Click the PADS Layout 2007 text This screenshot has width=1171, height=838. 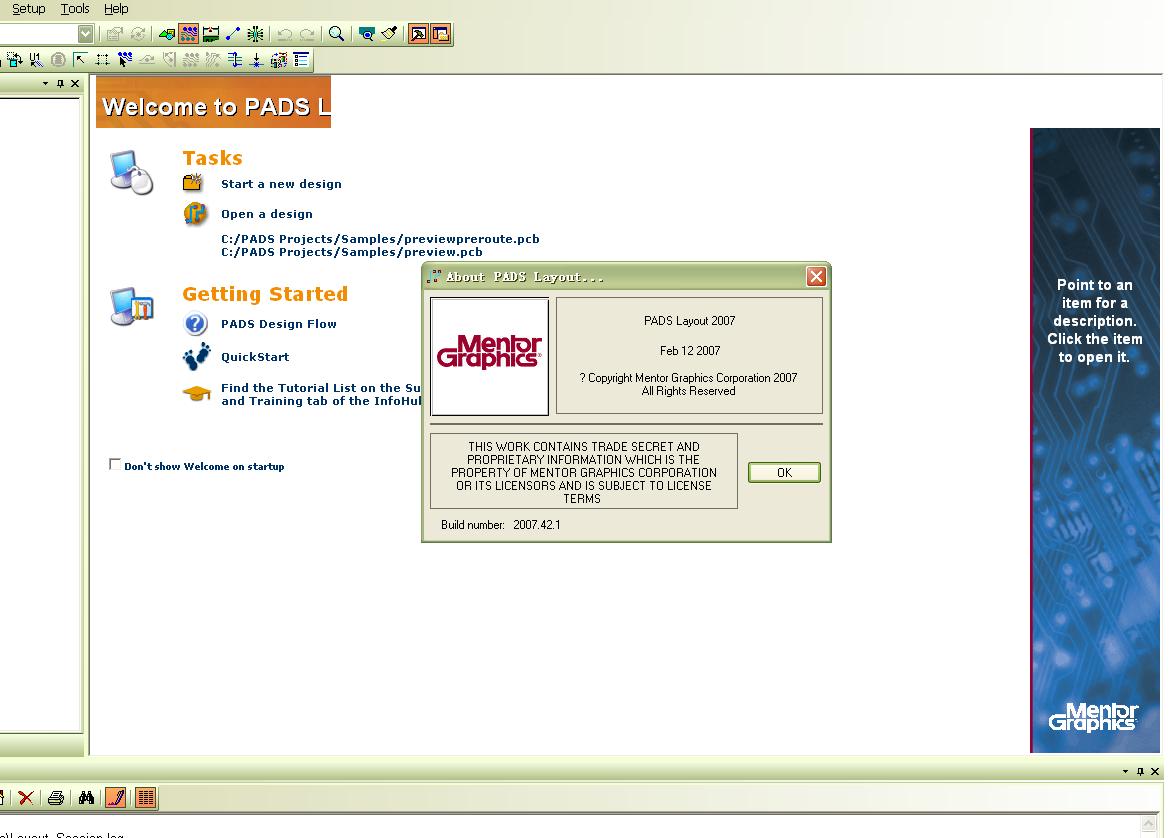[x=689, y=321]
